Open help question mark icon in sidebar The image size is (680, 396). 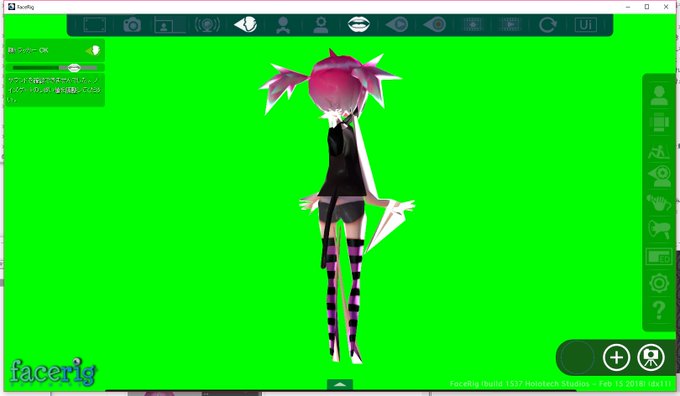(x=659, y=311)
